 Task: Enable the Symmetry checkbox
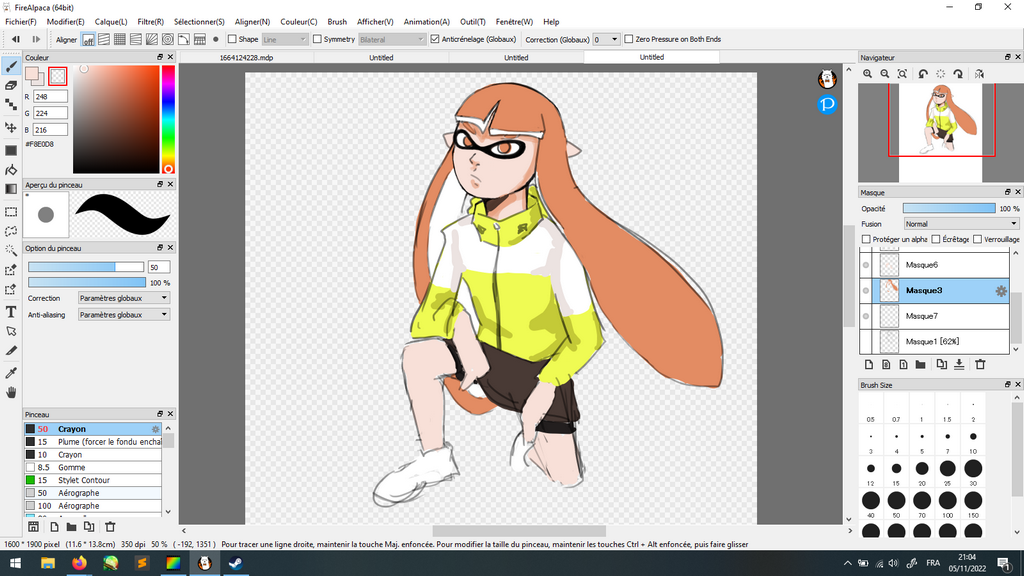click(x=317, y=39)
